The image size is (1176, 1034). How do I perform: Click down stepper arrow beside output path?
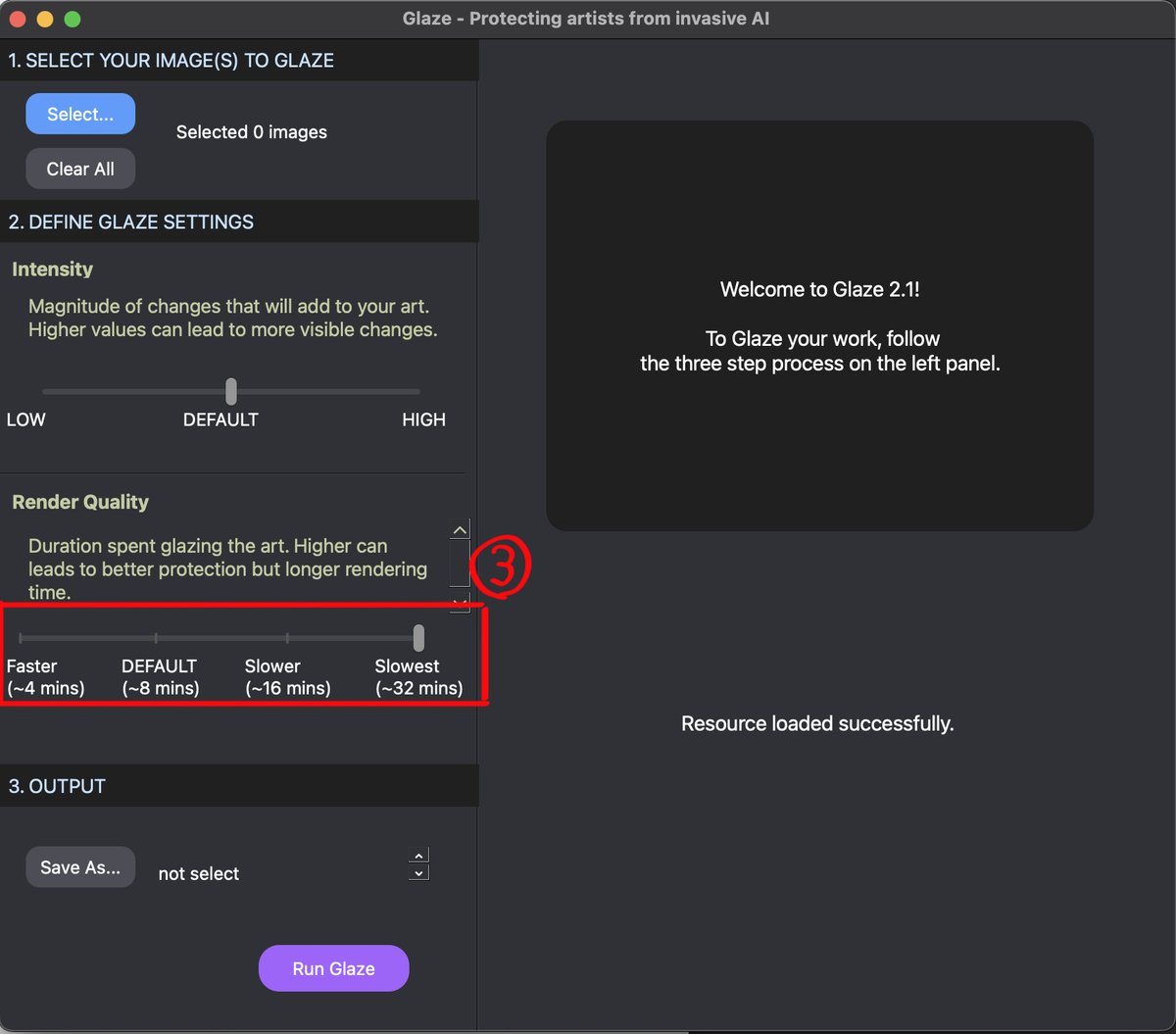[418, 872]
